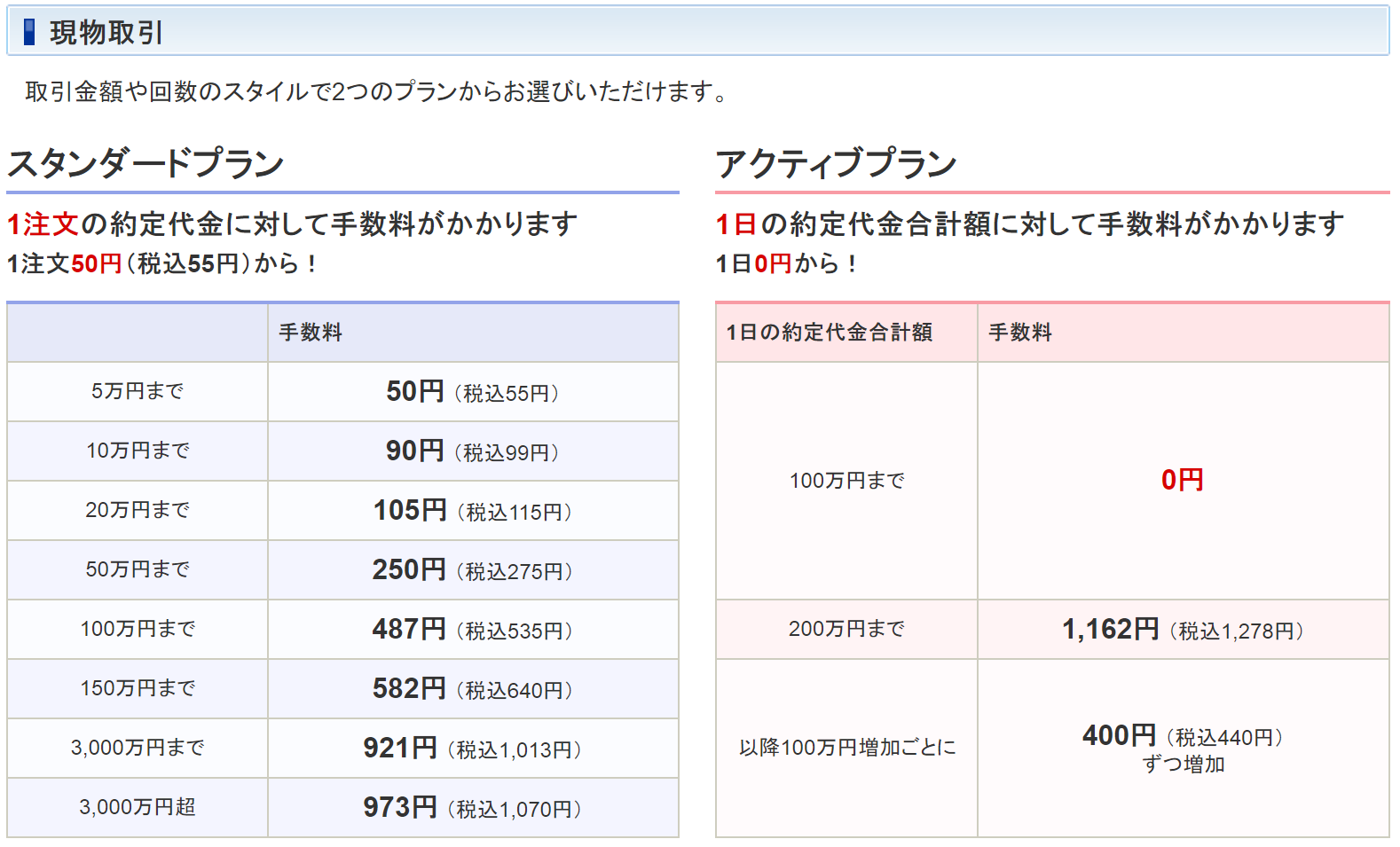The width and height of the screenshot is (1400, 847).
Task: Click the 手数料 header in the Active table
Action: pyautogui.click(x=1020, y=333)
